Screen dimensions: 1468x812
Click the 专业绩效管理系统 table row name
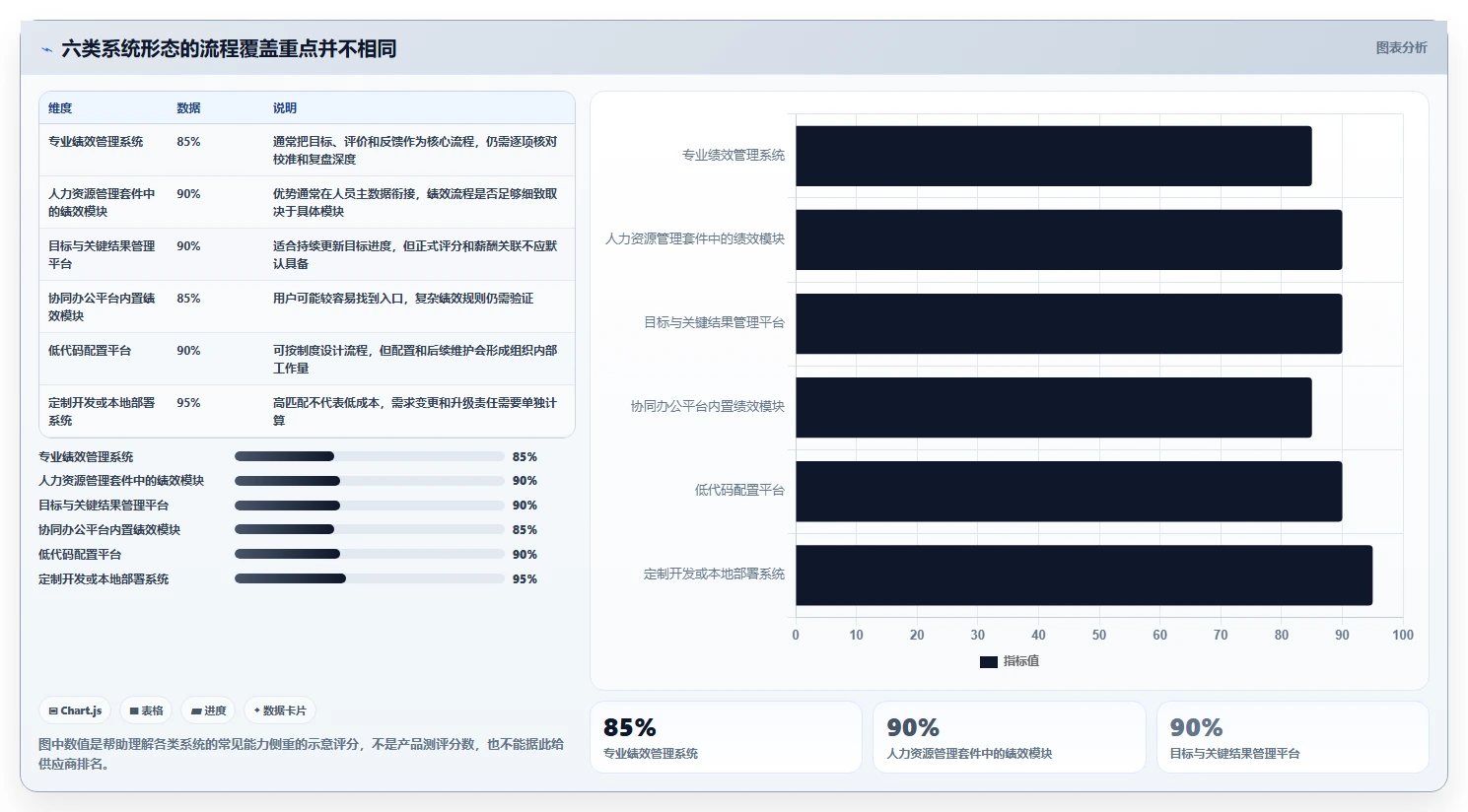pyautogui.click(x=96, y=142)
